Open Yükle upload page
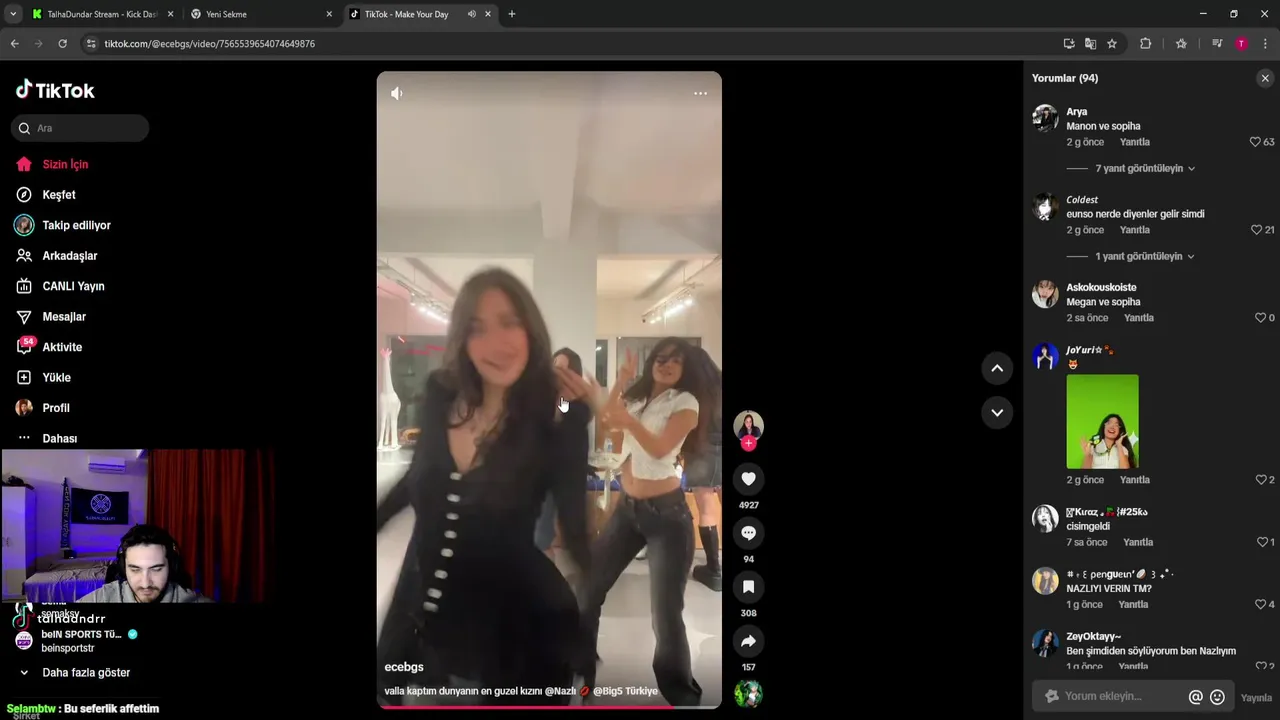The image size is (1280, 720). (x=56, y=378)
